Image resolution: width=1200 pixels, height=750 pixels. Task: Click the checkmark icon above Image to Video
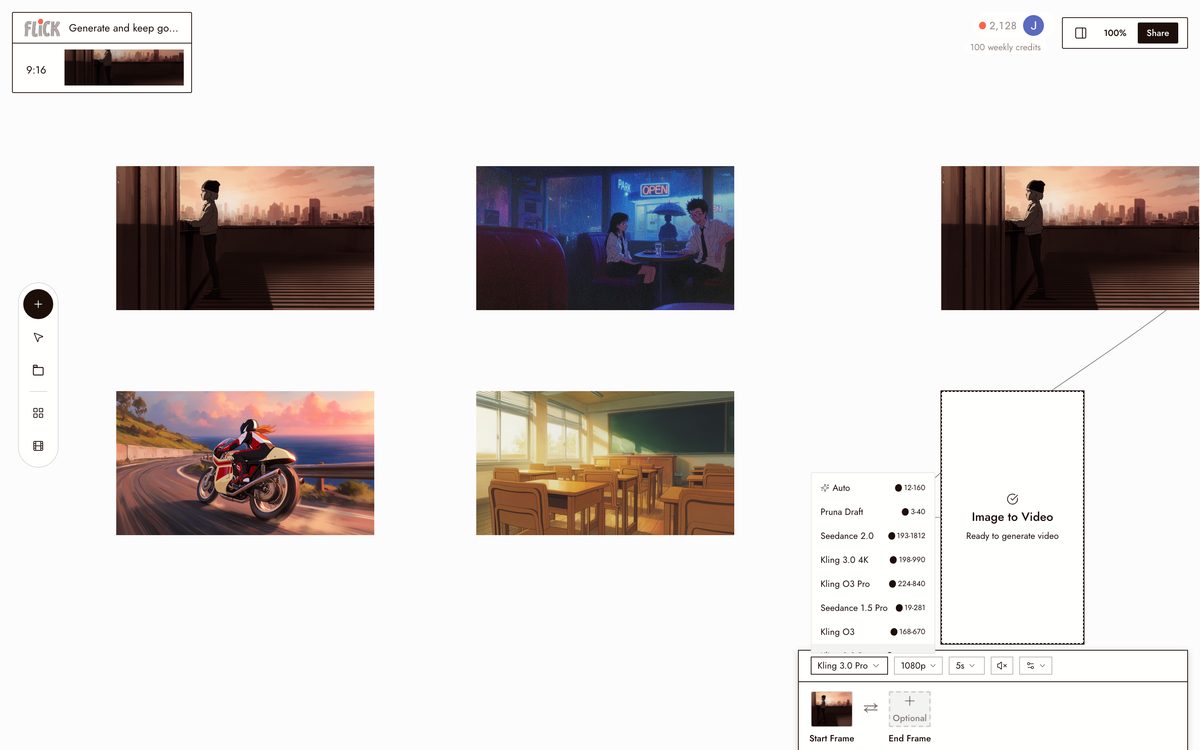[x=1012, y=499]
